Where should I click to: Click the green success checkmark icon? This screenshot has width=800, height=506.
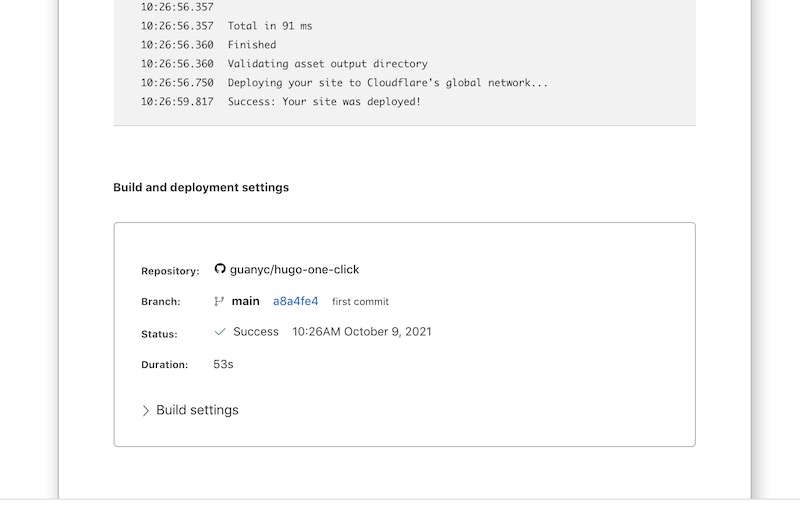[220, 332]
